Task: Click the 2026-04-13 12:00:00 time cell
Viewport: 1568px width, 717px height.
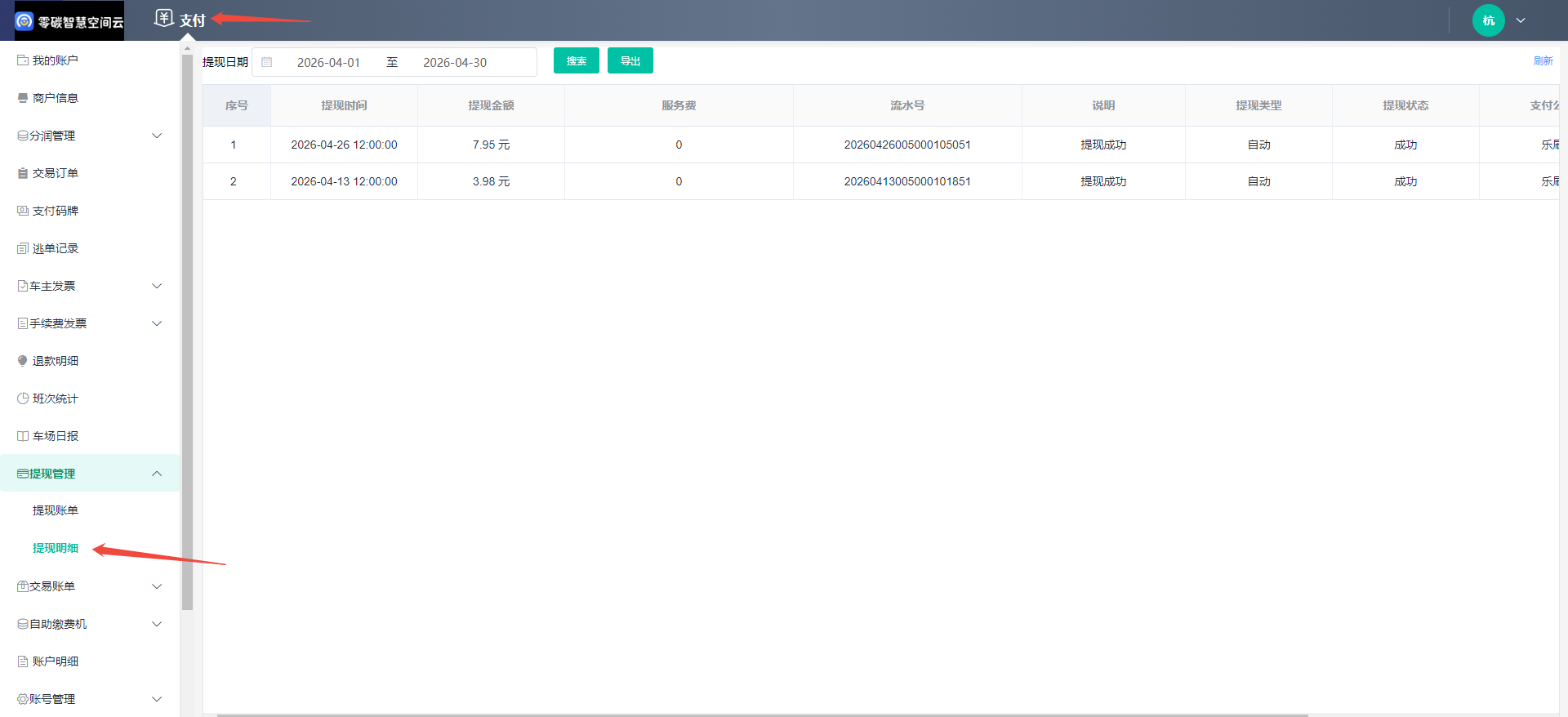Action: pyautogui.click(x=344, y=181)
